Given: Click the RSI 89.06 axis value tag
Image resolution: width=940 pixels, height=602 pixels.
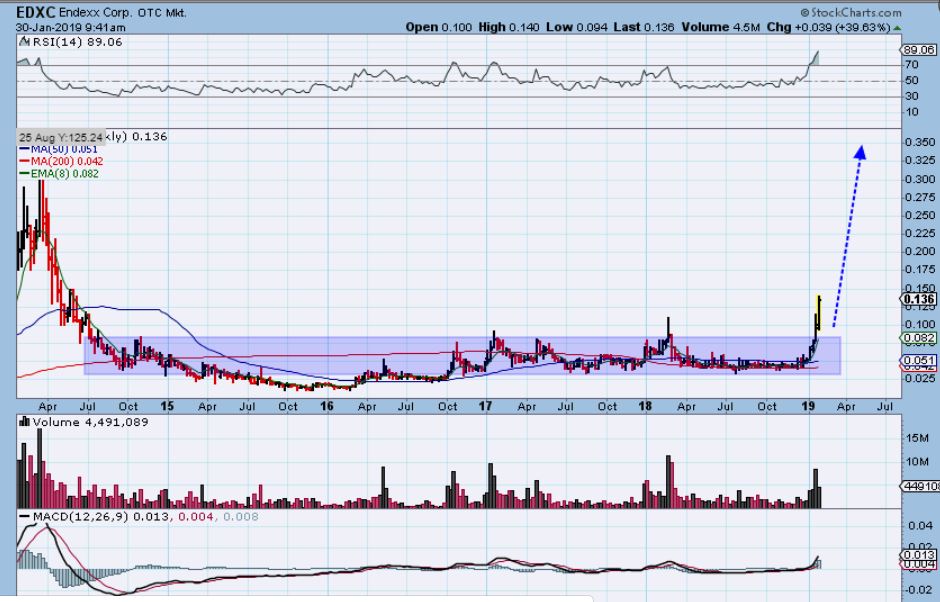Looking at the screenshot, I should coord(919,50).
